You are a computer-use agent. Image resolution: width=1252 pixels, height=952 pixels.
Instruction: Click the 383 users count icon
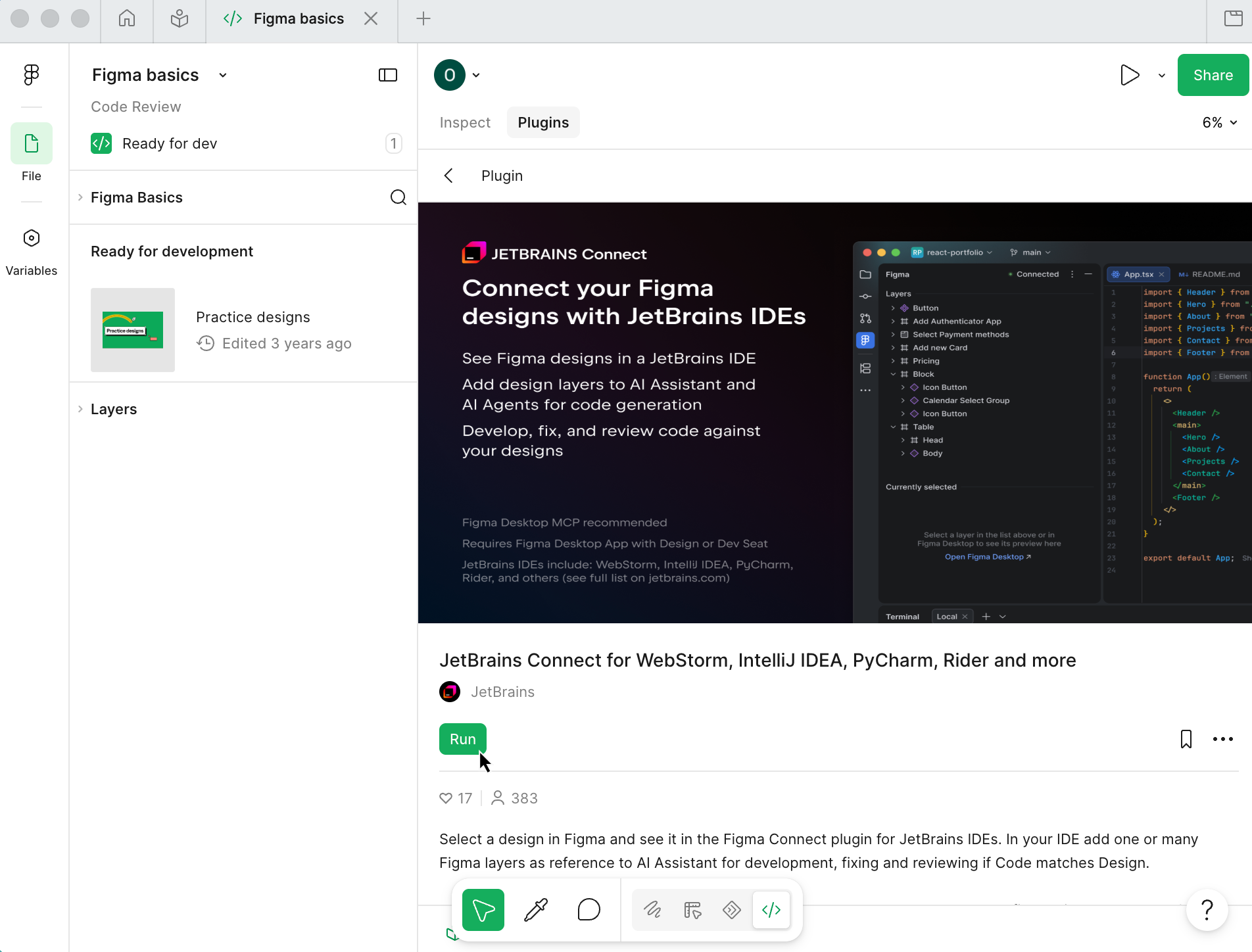(498, 798)
